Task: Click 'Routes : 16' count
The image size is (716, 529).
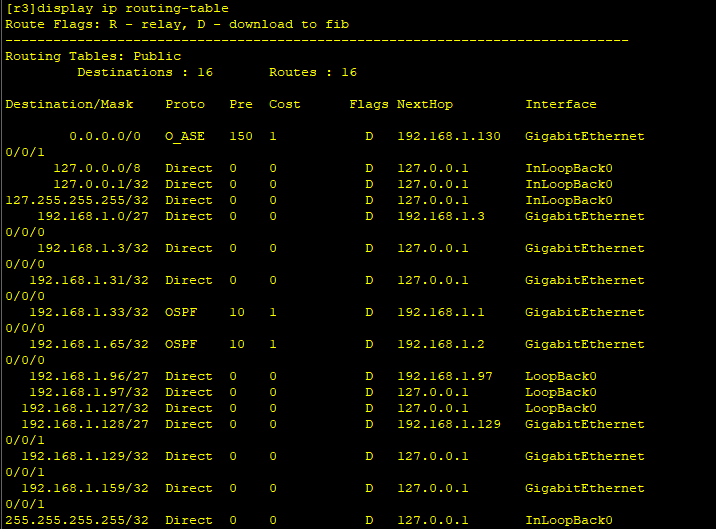Action: tap(313, 72)
